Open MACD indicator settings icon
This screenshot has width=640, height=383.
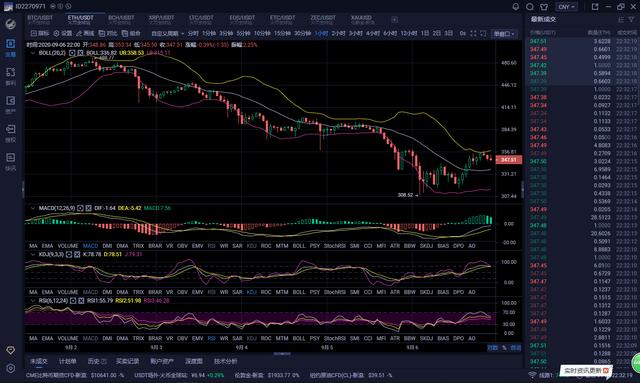[80, 208]
